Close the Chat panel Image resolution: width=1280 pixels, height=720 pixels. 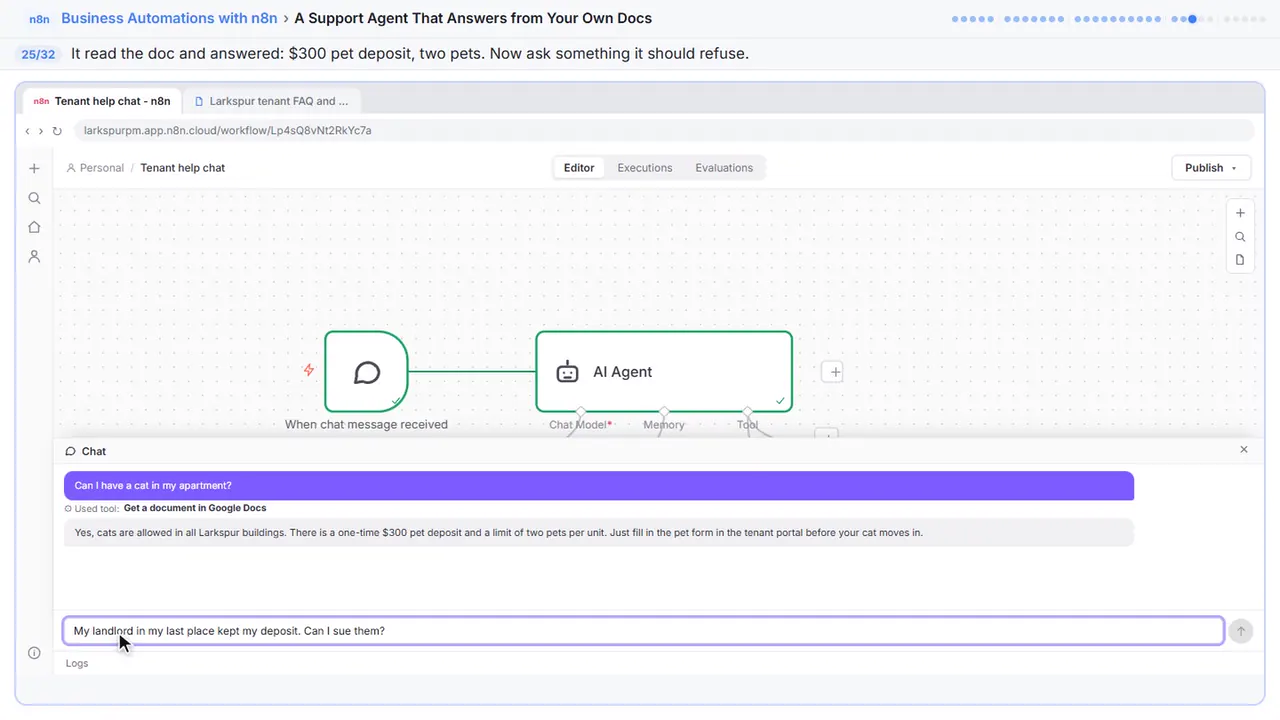click(1244, 450)
